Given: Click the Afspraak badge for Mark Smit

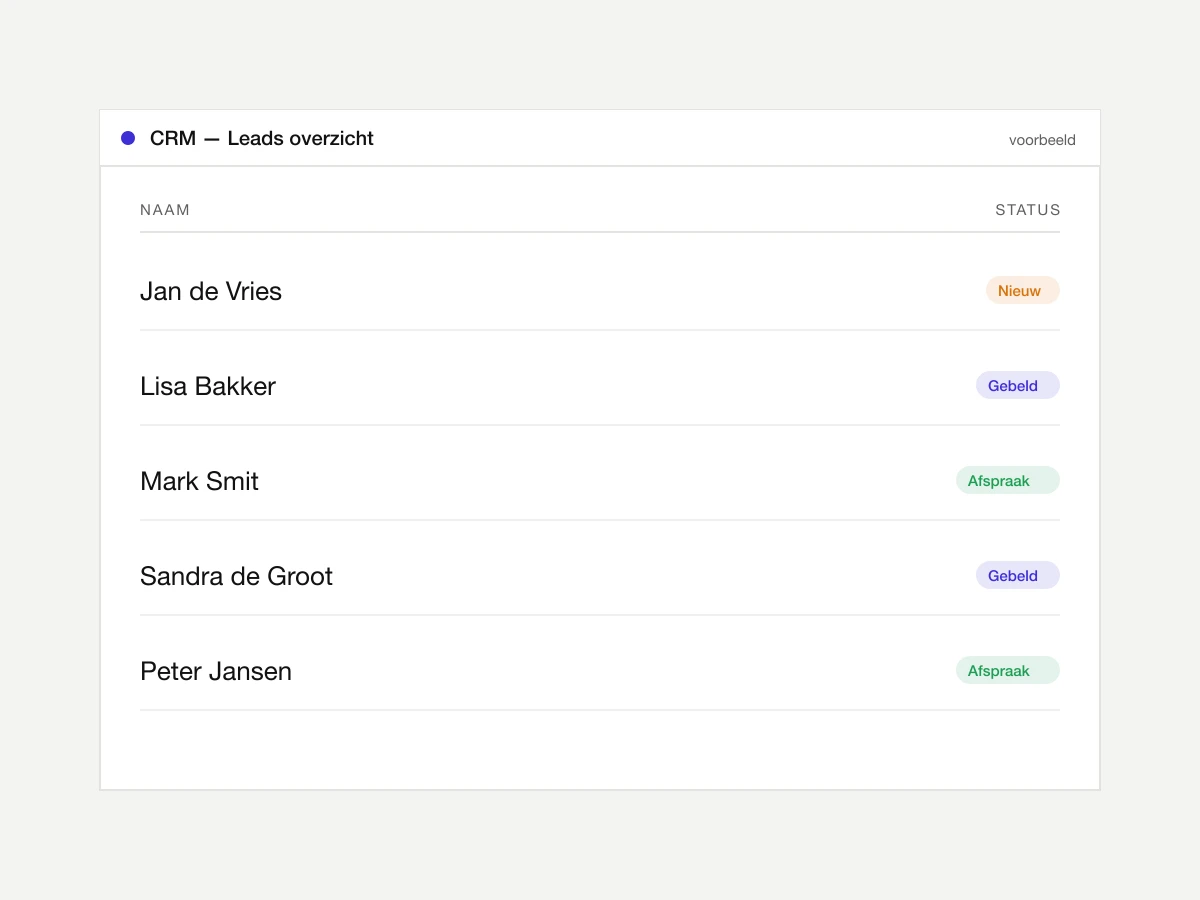Looking at the screenshot, I should pyautogui.click(x=1008, y=481).
